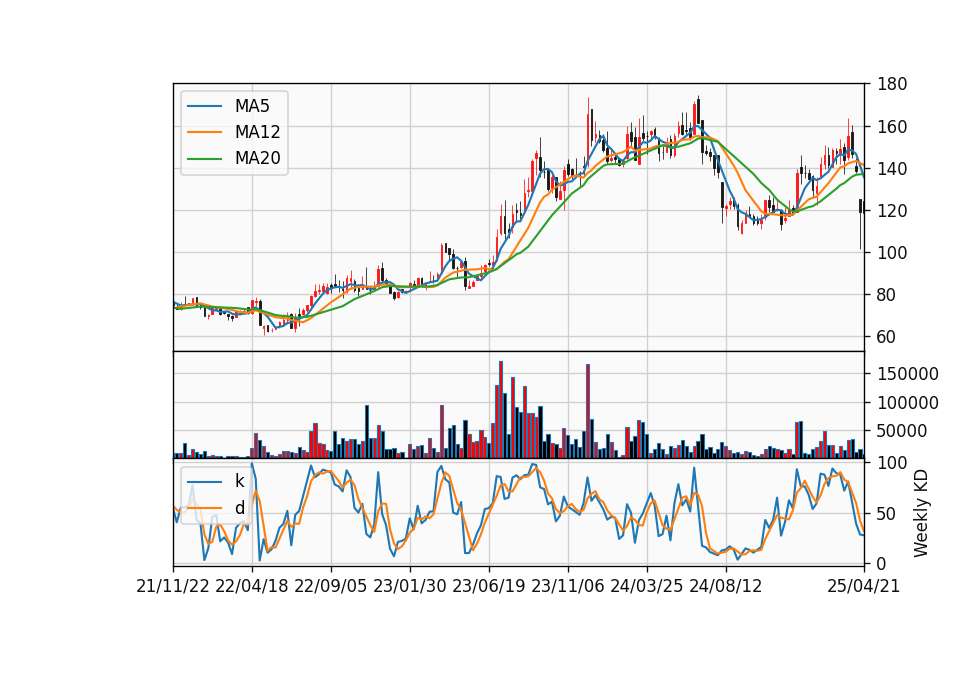This screenshot has width=960, height=690.
Task: Click the green MA20 legend line sample
Action: coord(204,159)
